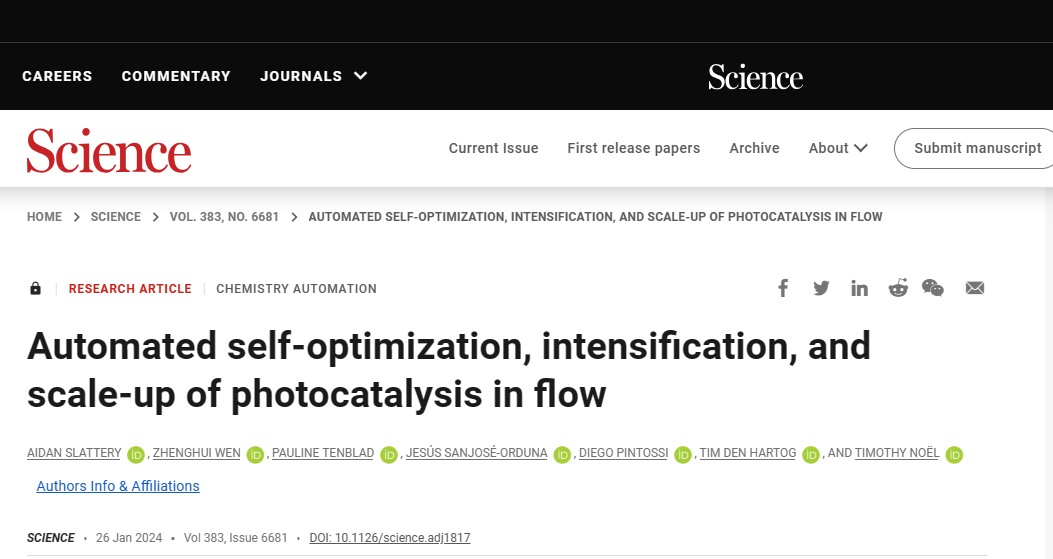
Task: Click the LinkedIn share icon
Action: pos(859,288)
